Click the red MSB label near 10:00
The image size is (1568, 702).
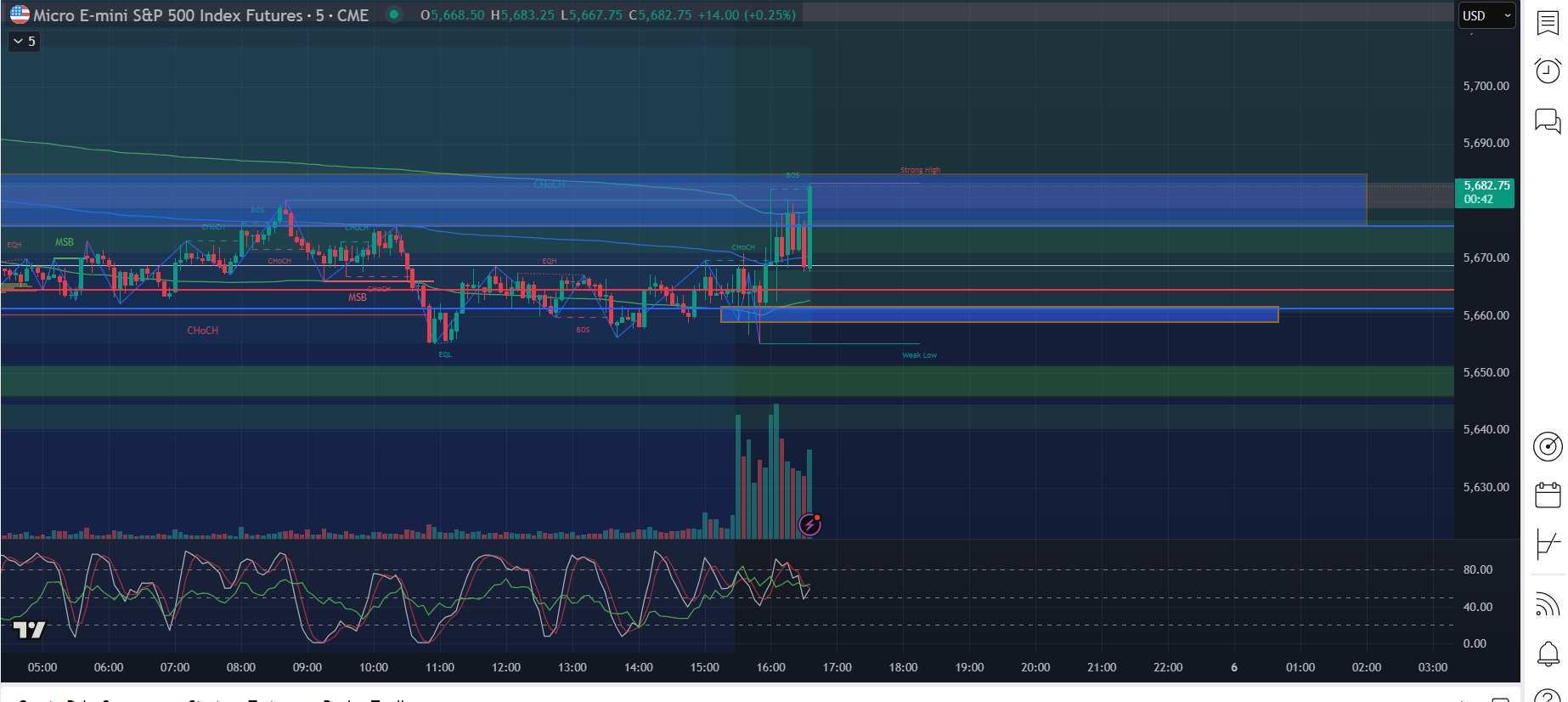pos(358,297)
